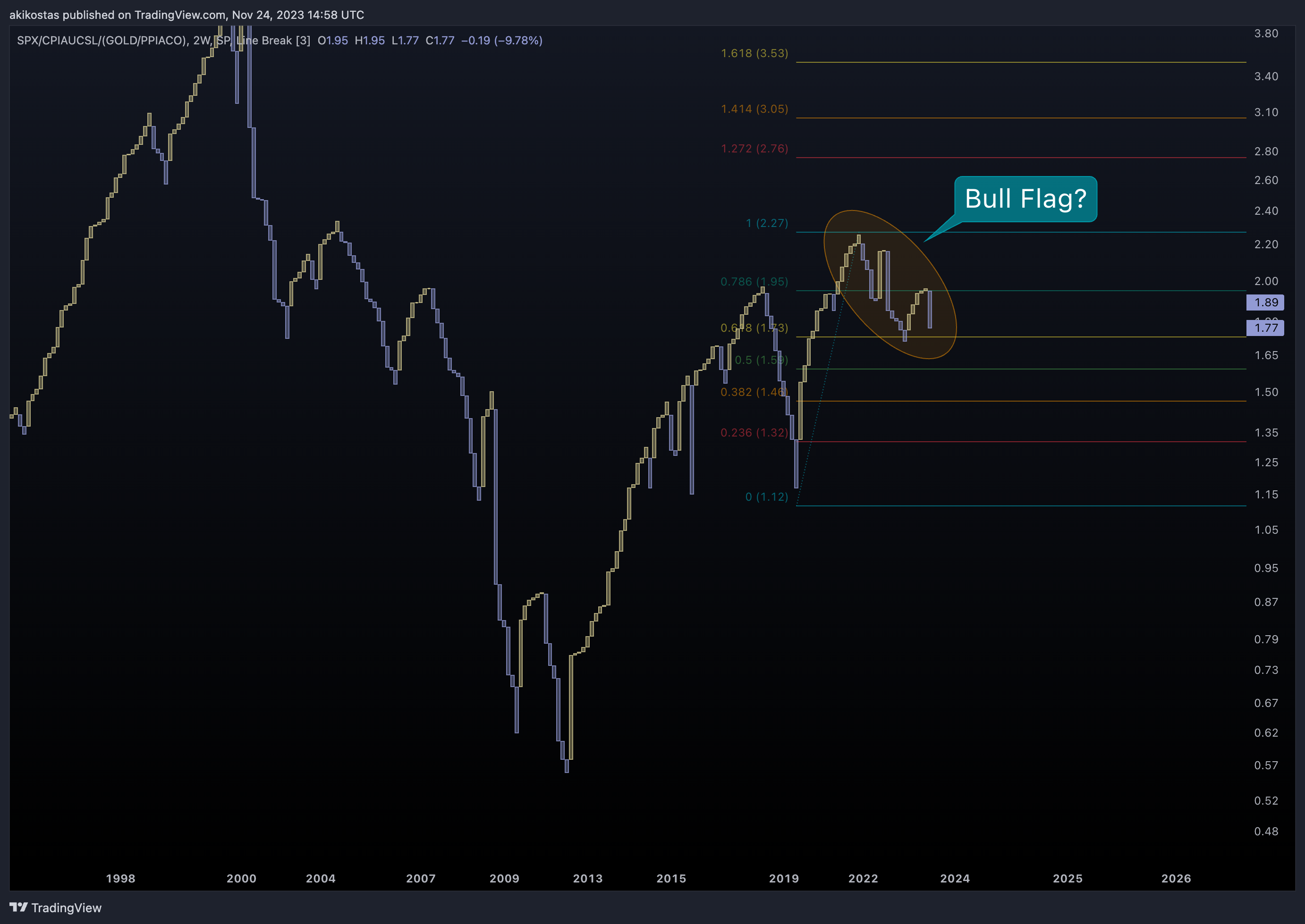Click the 0.236 (1.32) Fibonacci label

pyautogui.click(x=754, y=432)
